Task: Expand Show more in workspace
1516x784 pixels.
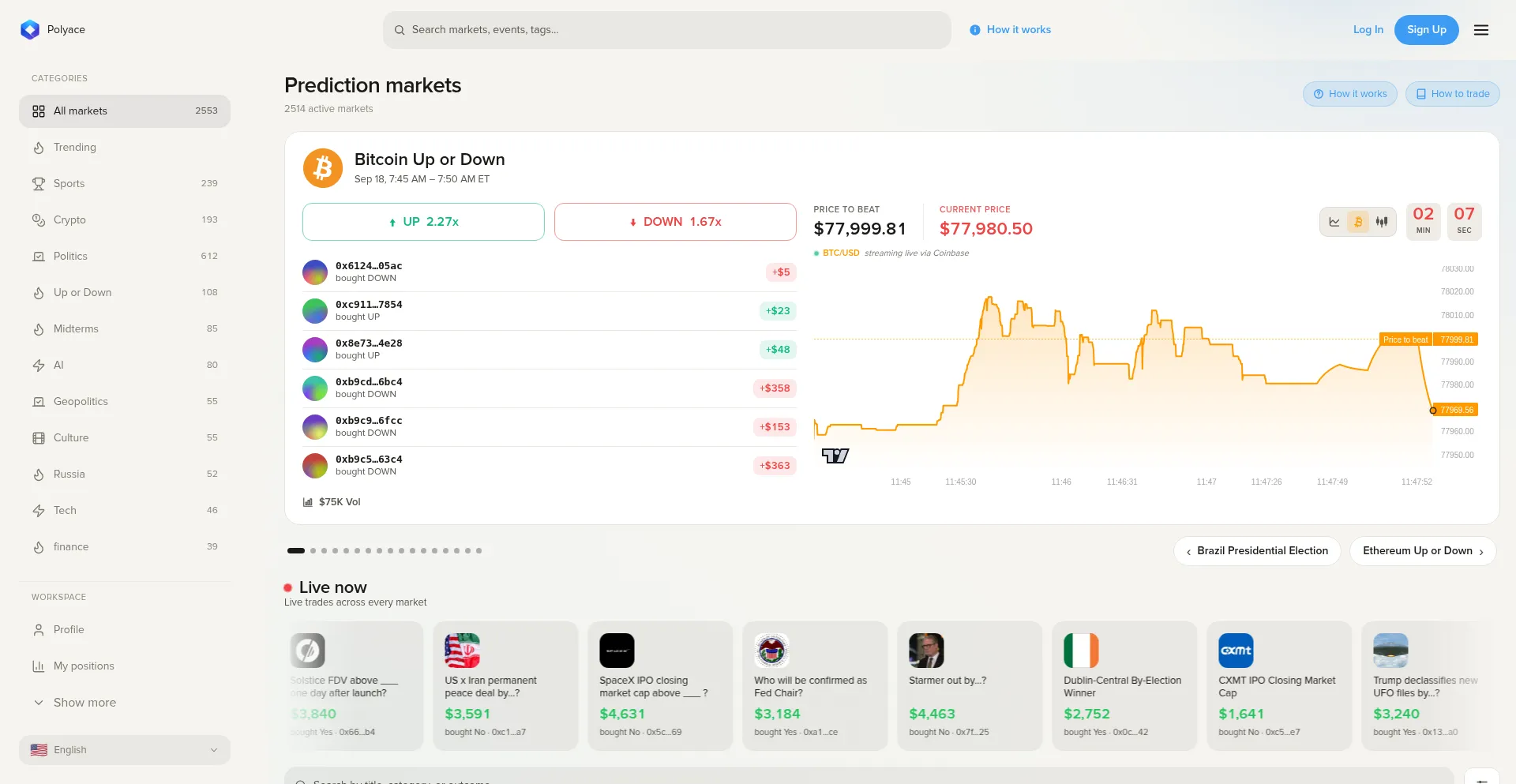Action: coord(125,703)
